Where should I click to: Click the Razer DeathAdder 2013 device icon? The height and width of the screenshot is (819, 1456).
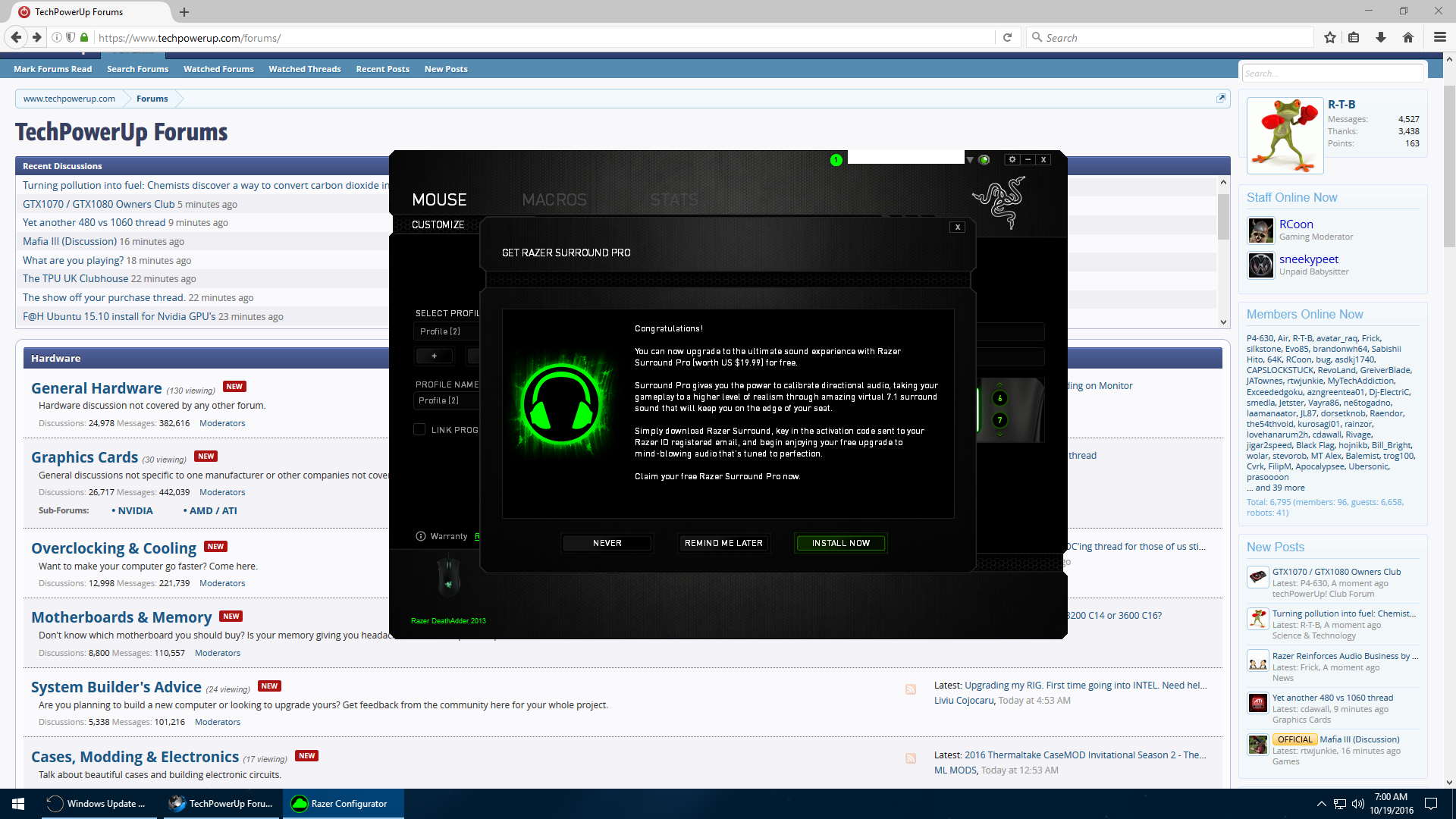(448, 577)
